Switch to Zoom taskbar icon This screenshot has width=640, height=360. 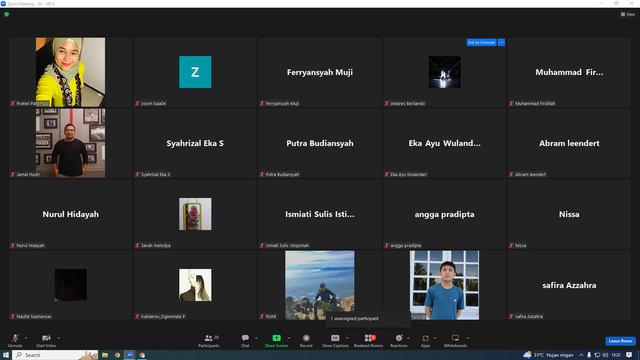(x=130, y=355)
